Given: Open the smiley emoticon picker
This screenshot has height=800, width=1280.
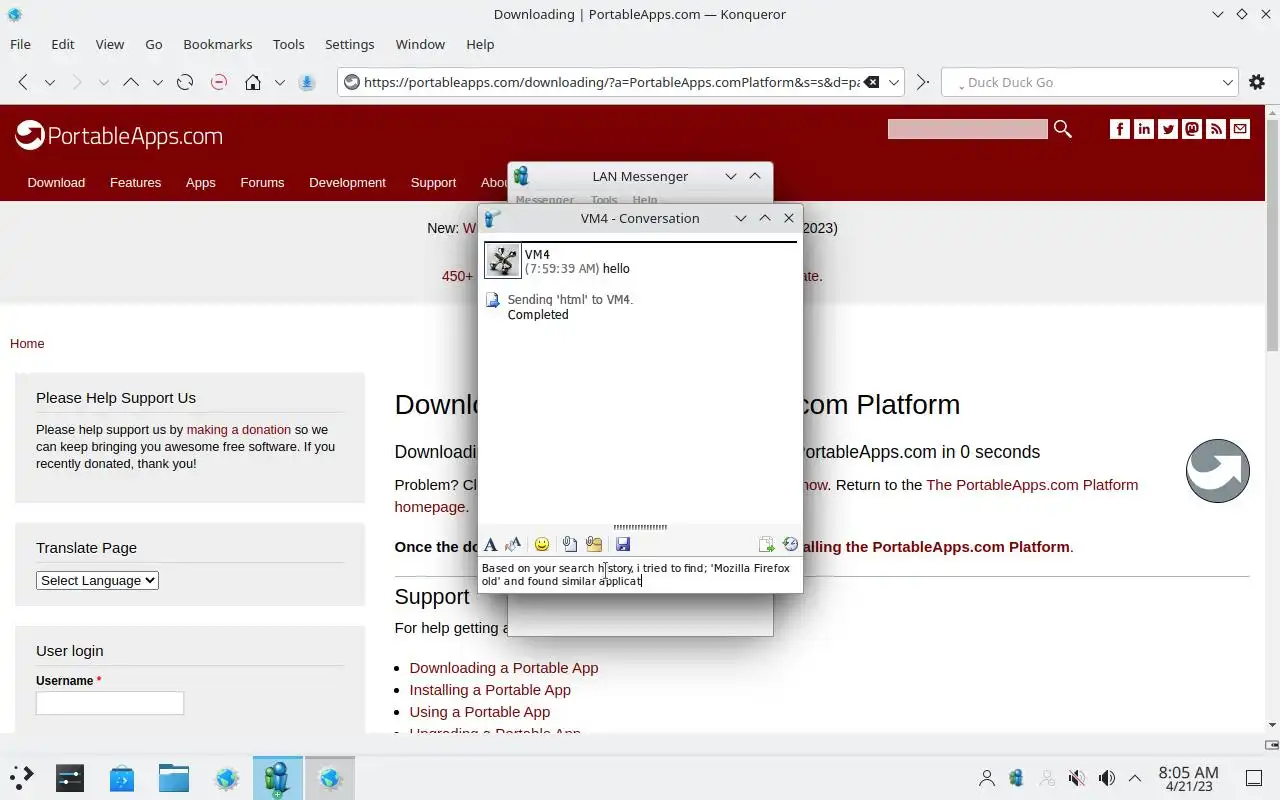Looking at the screenshot, I should tap(542, 544).
